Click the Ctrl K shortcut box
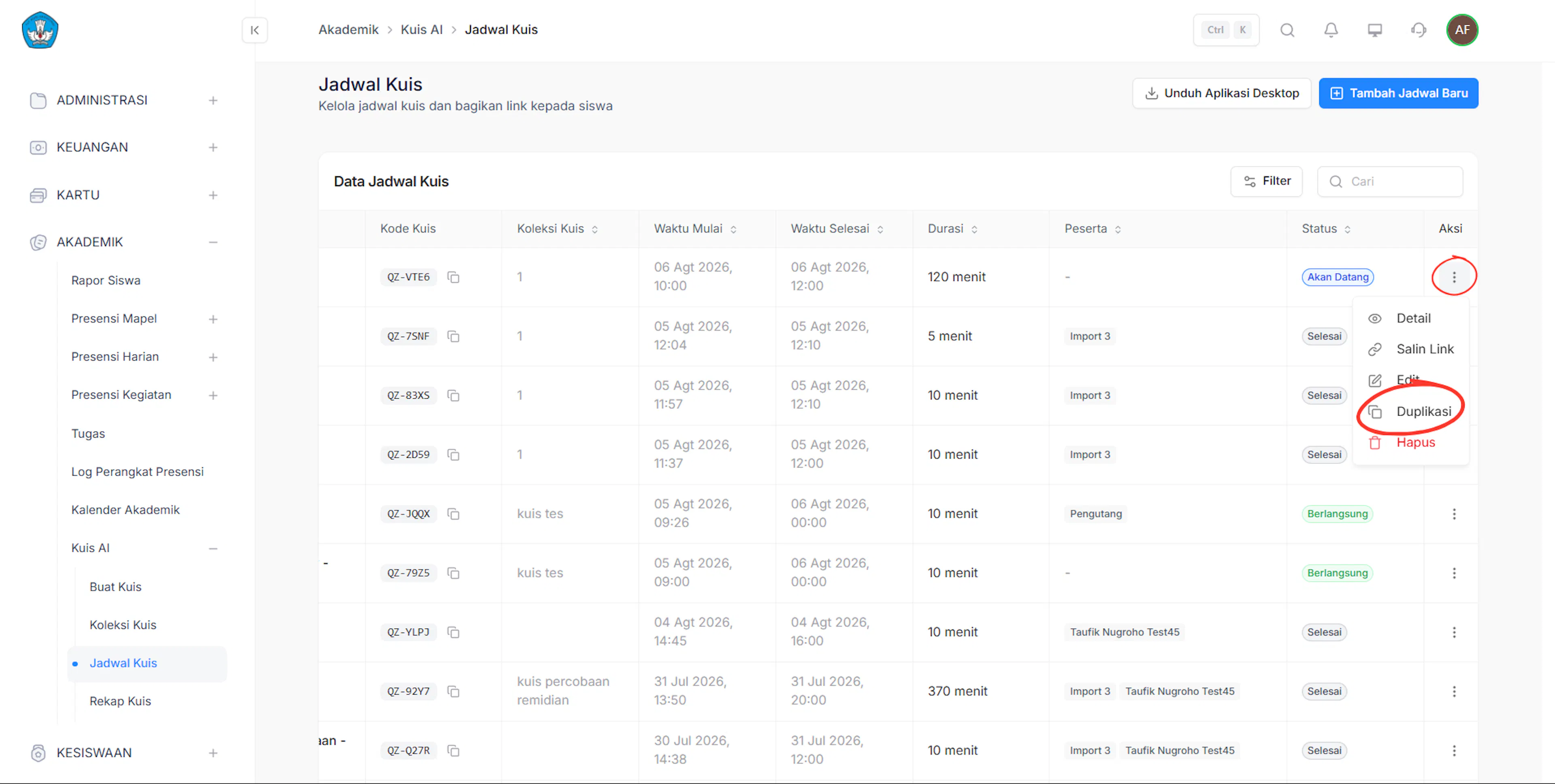The width and height of the screenshot is (1555, 784). [x=1226, y=30]
